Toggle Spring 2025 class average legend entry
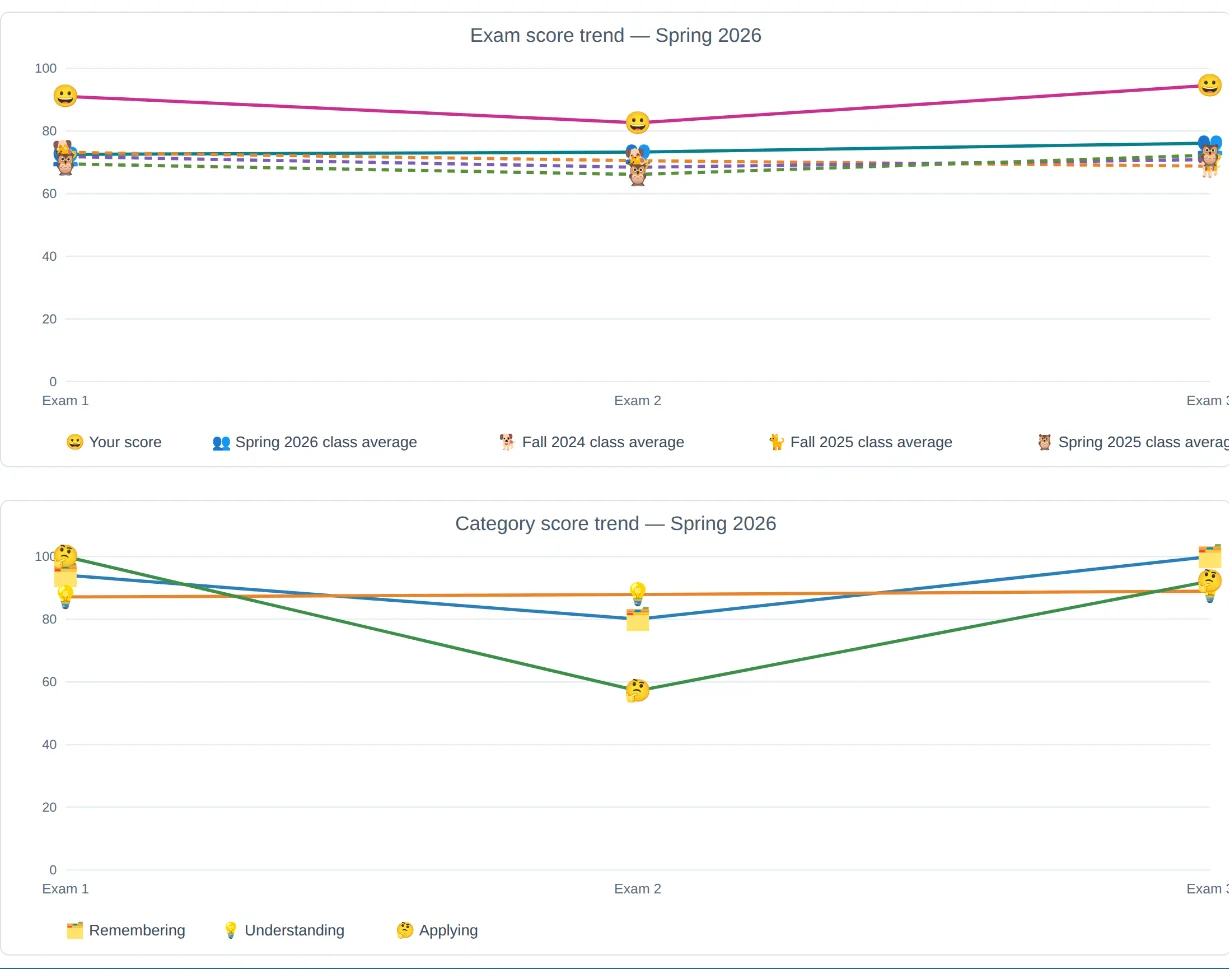The width and height of the screenshot is (1229, 969). pyautogui.click(x=1131, y=442)
